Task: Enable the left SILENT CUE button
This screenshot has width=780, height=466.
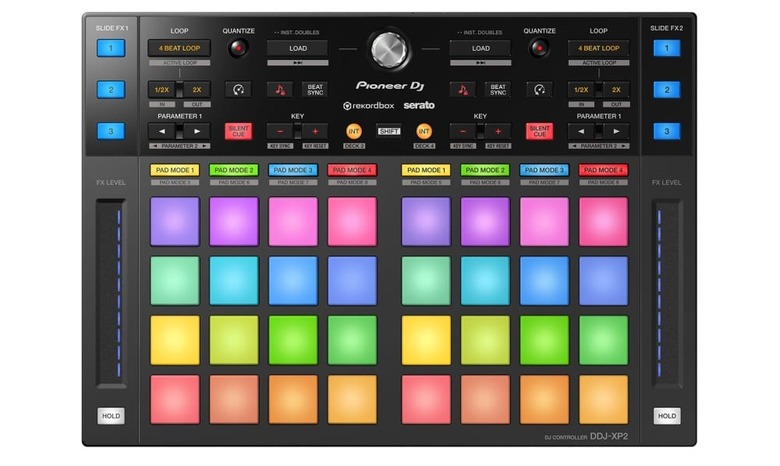Action: pyautogui.click(x=238, y=131)
